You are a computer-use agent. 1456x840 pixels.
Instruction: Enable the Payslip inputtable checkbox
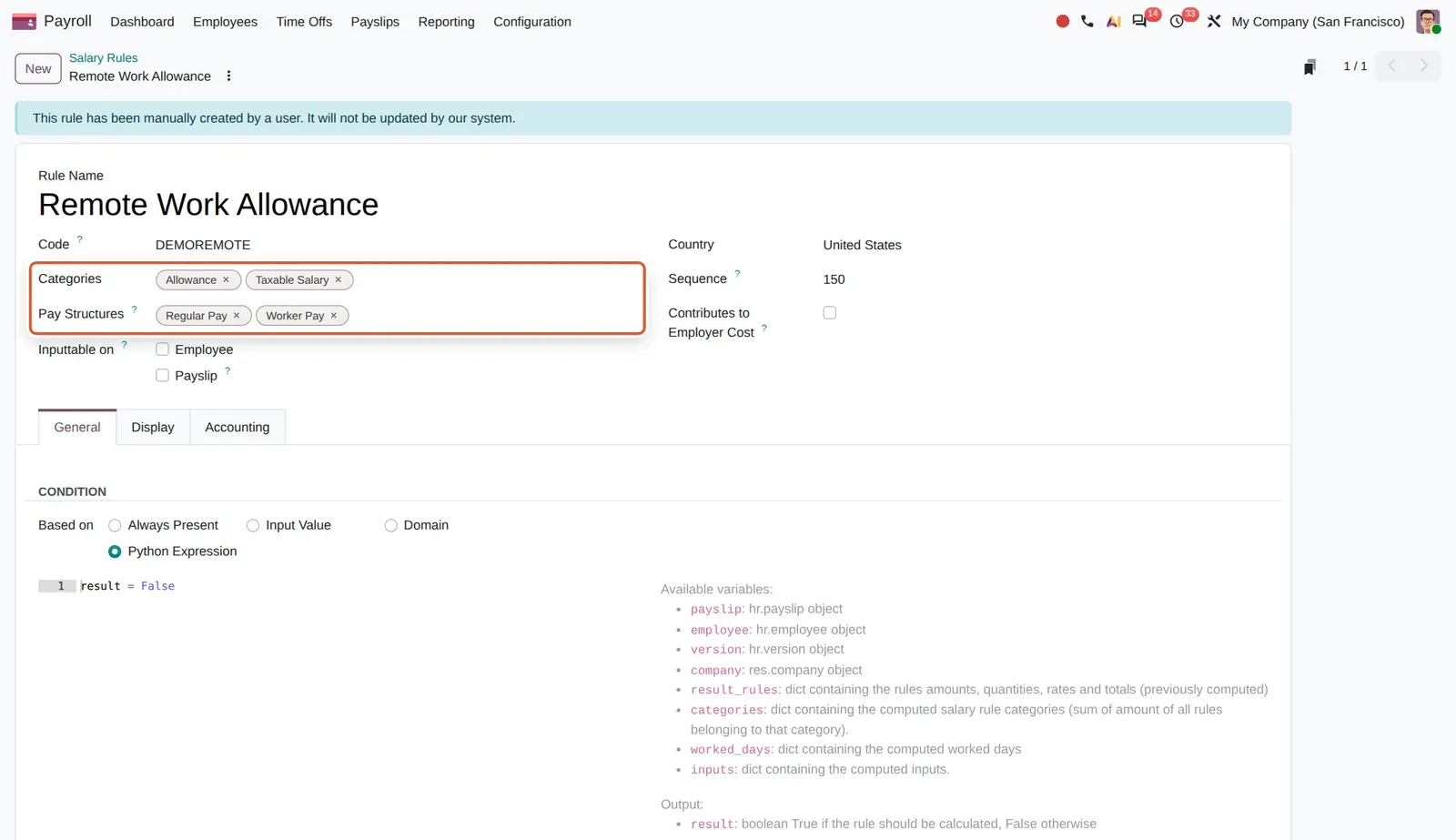click(x=162, y=375)
